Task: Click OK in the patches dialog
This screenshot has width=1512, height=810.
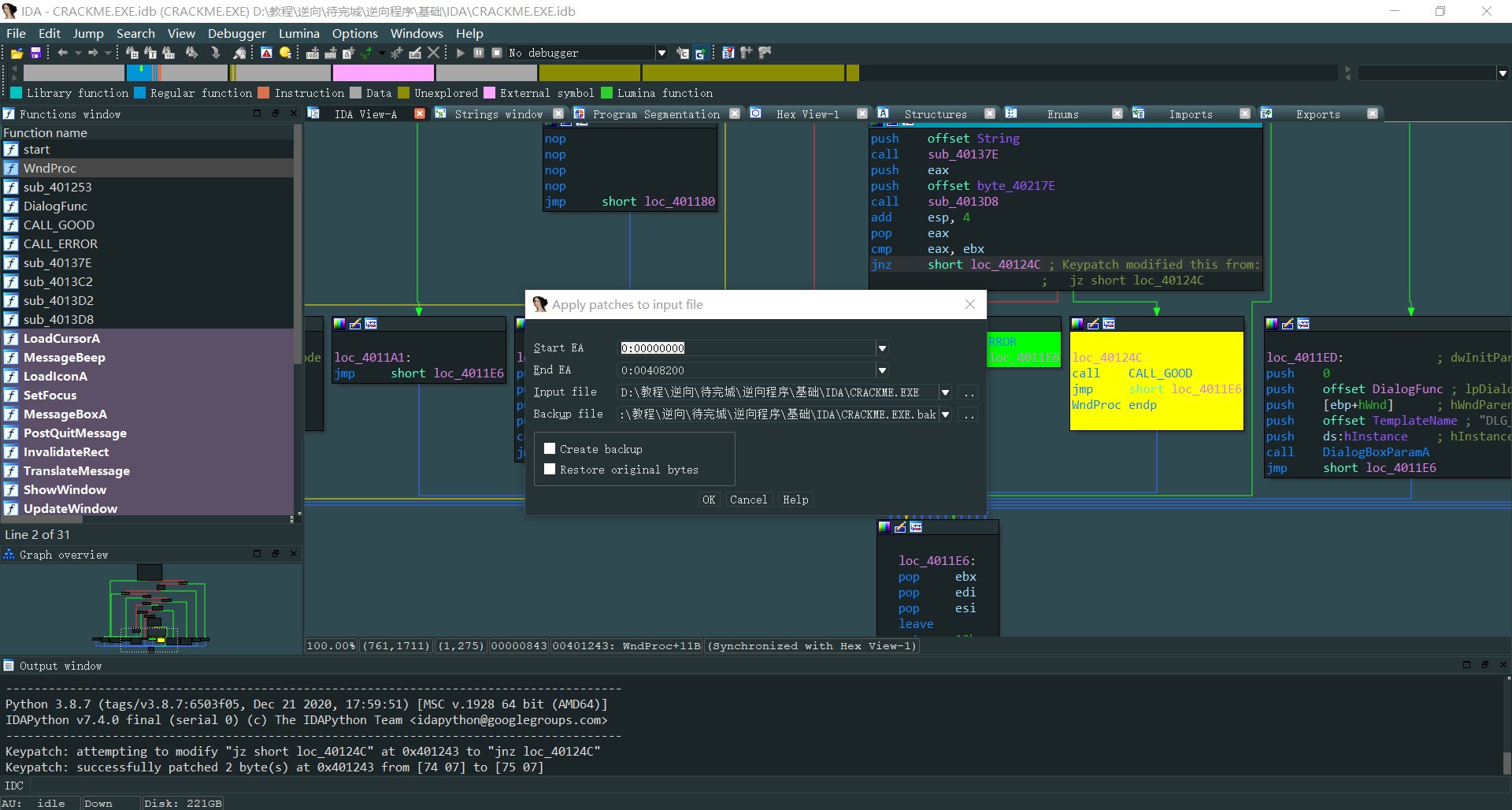Action: click(709, 500)
